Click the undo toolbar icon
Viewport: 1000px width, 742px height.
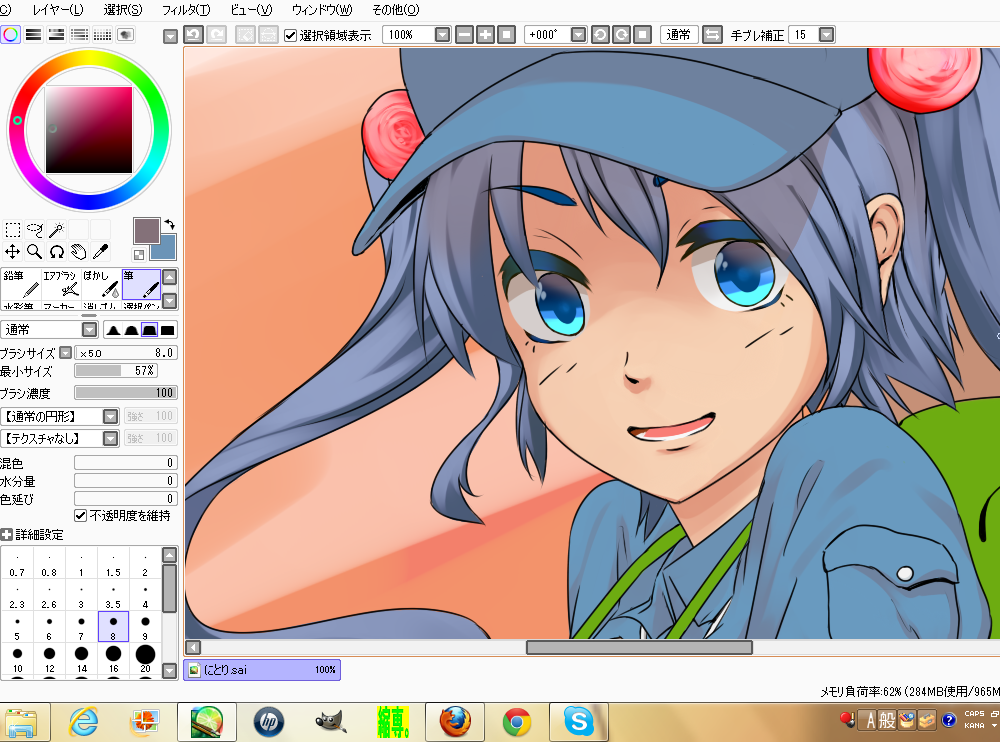(193, 34)
